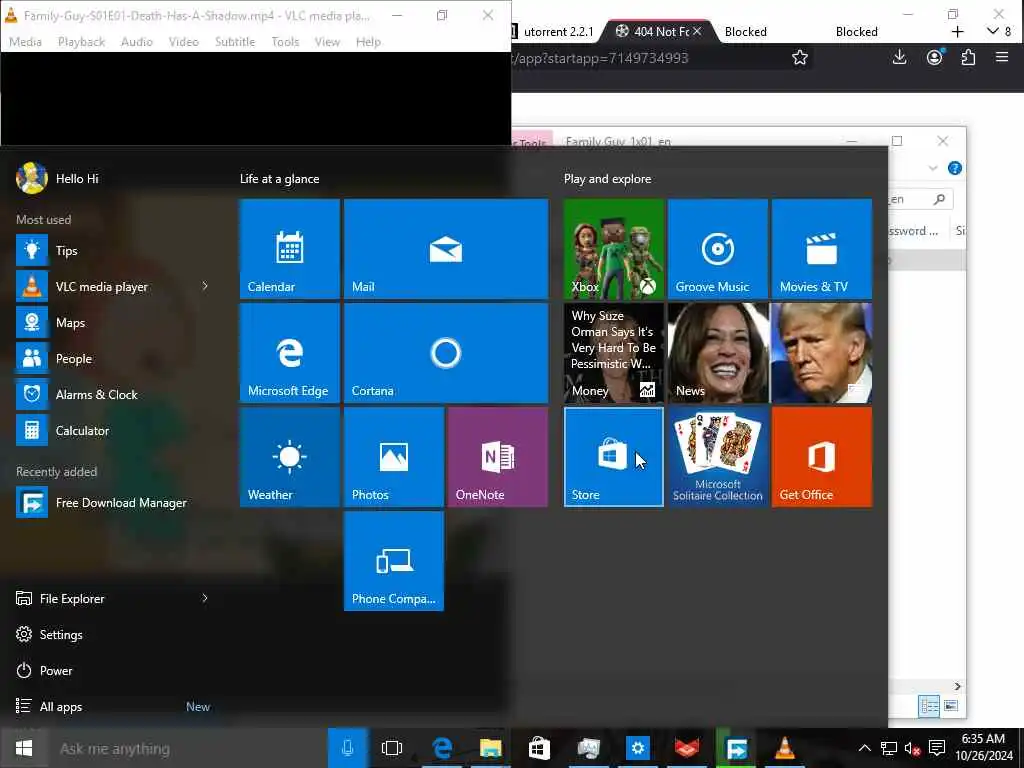Launch Calculator from Most used
The width and height of the screenshot is (1024, 768).
click(111, 430)
